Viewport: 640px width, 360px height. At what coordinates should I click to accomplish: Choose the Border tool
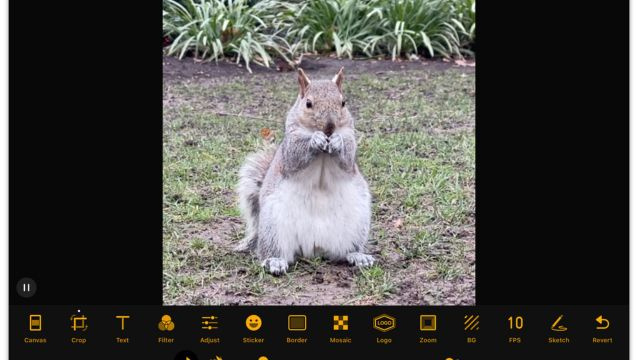(x=297, y=328)
